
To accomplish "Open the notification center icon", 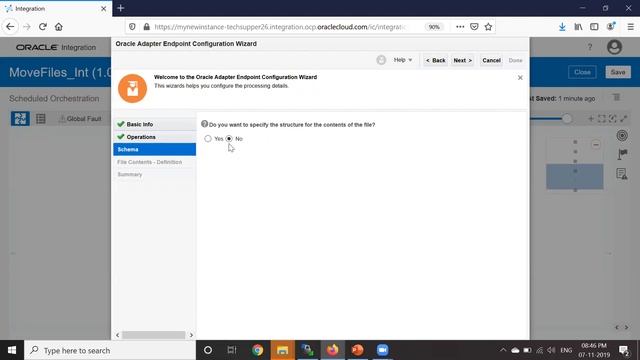I will point(624,350).
